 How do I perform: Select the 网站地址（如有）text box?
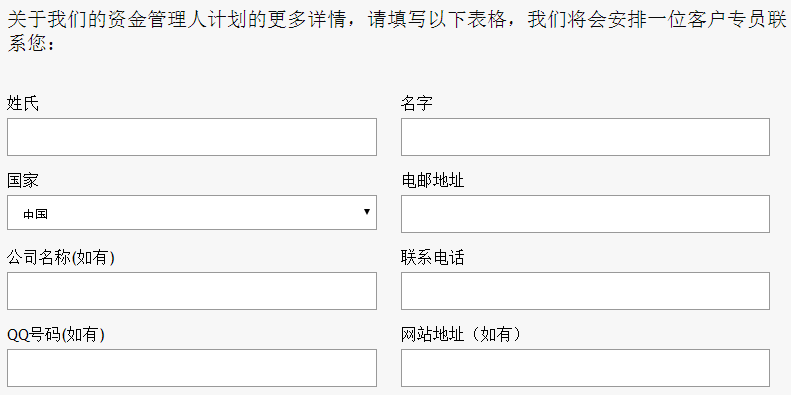pos(585,368)
